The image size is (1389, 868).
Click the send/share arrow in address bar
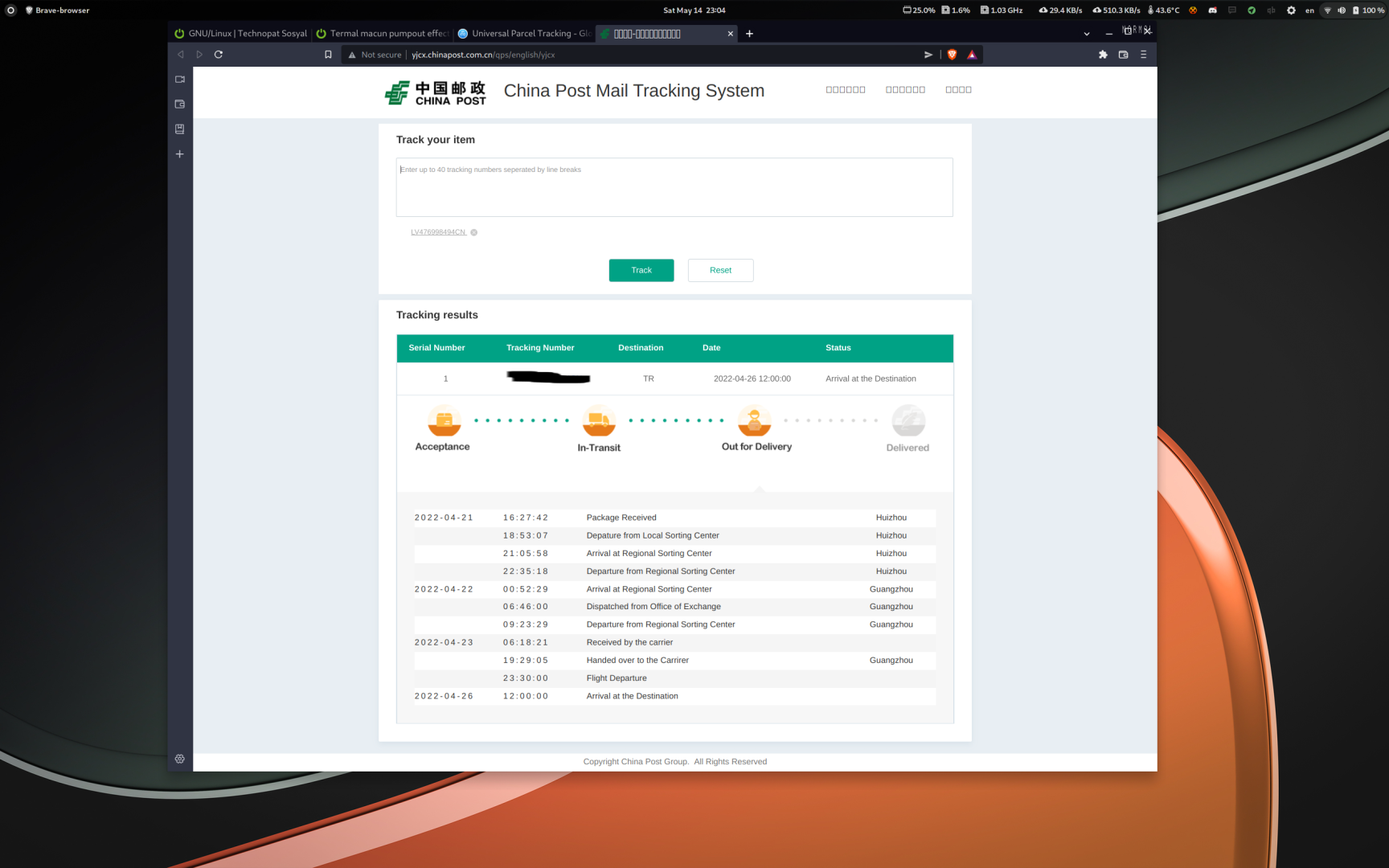coord(928,55)
